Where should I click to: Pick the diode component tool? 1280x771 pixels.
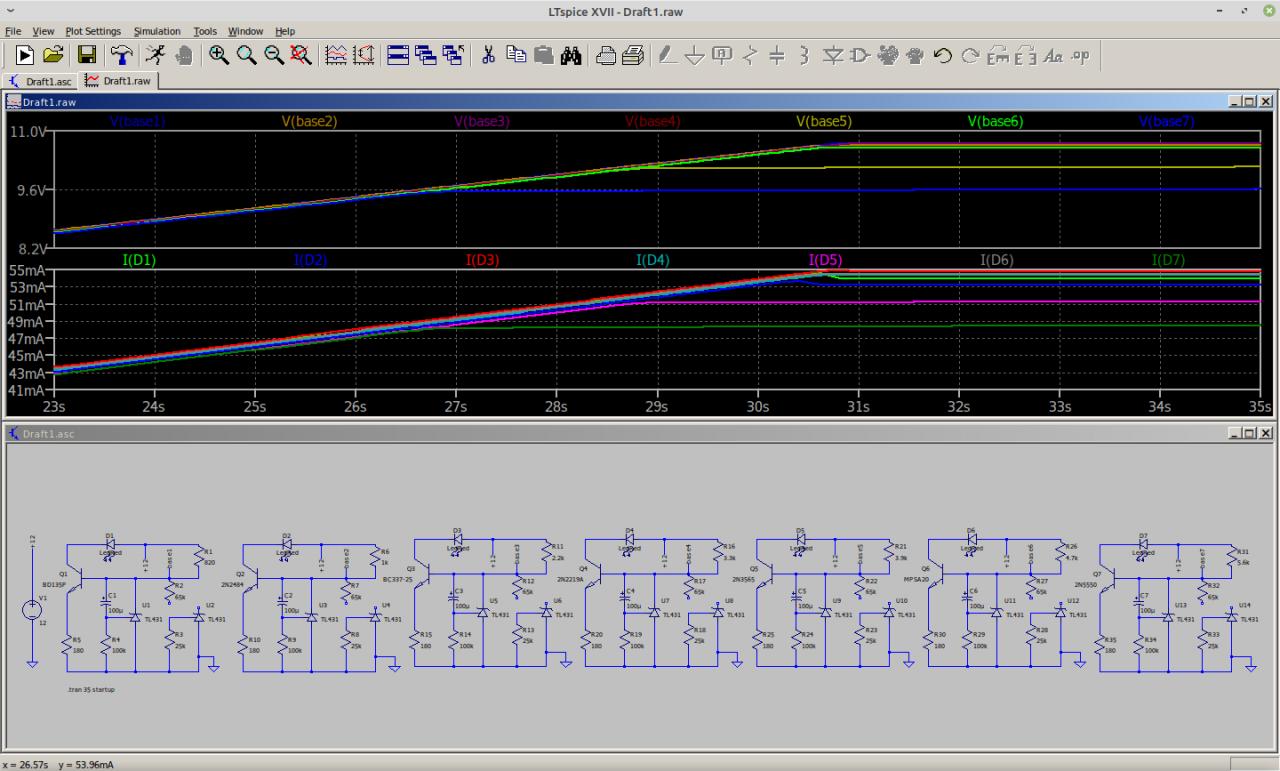832,55
